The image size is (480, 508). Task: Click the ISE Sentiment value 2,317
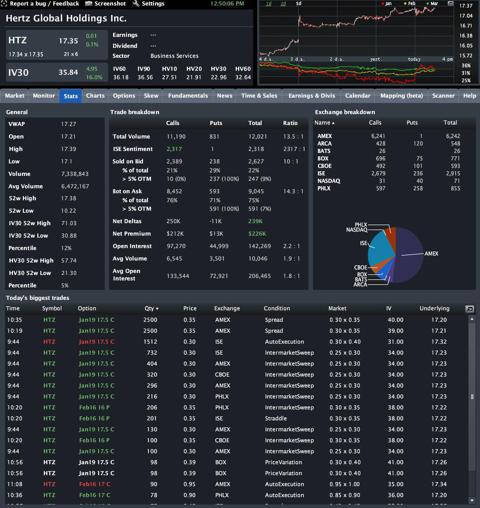click(174, 149)
